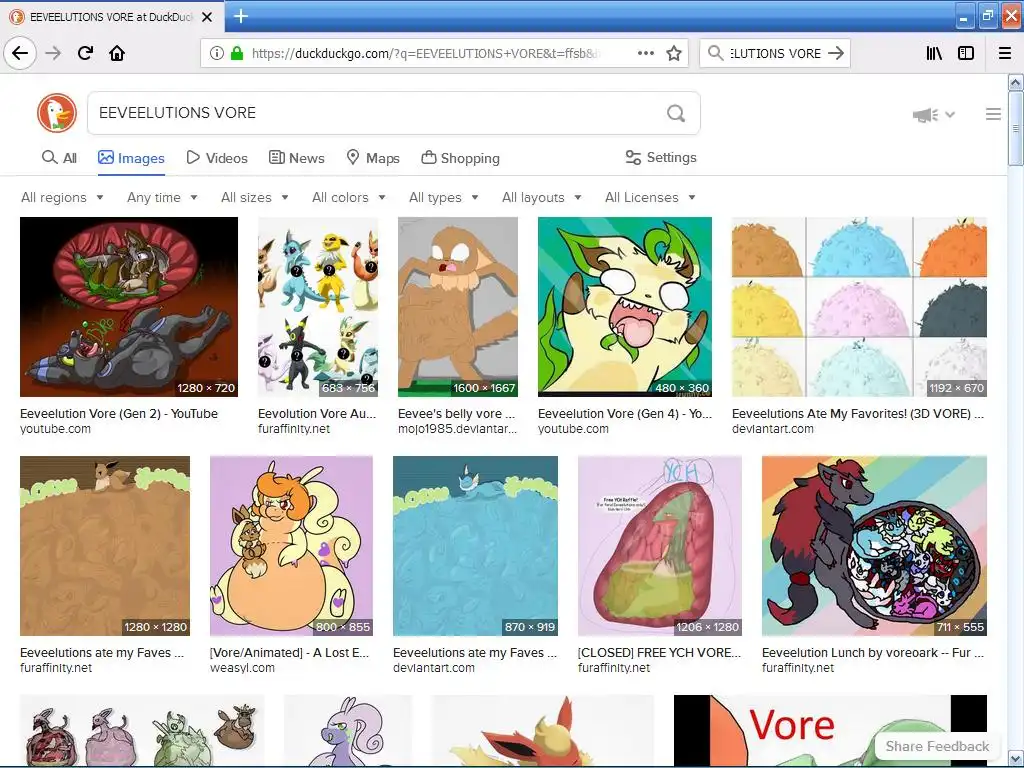This screenshot has height=768, width=1024.
Task: Click the first youtube.com source link
Action: [x=56, y=429]
